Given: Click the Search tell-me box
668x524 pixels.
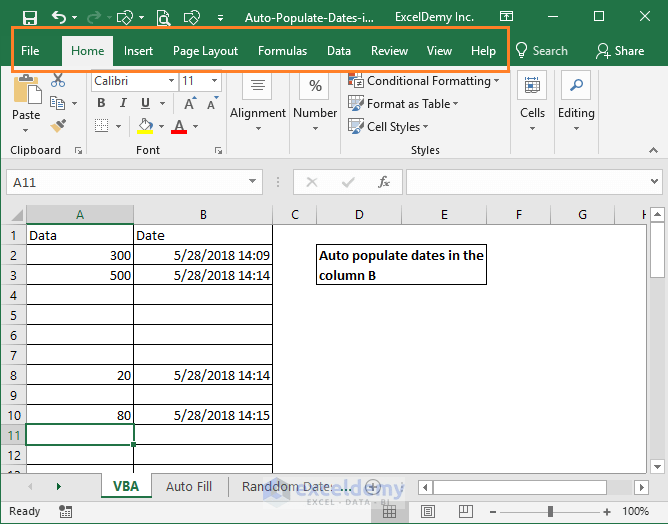Looking at the screenshot, I should tap(542, 51).
